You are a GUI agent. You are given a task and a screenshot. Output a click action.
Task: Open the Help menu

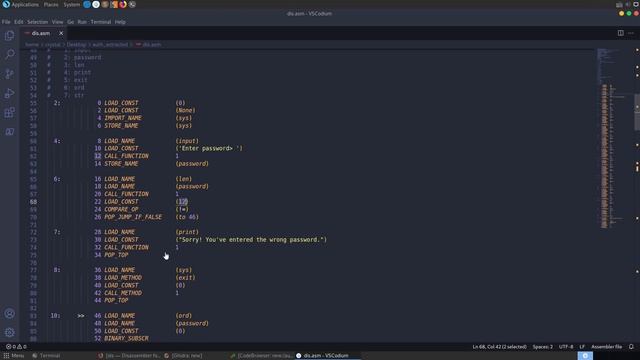point(120,22)
